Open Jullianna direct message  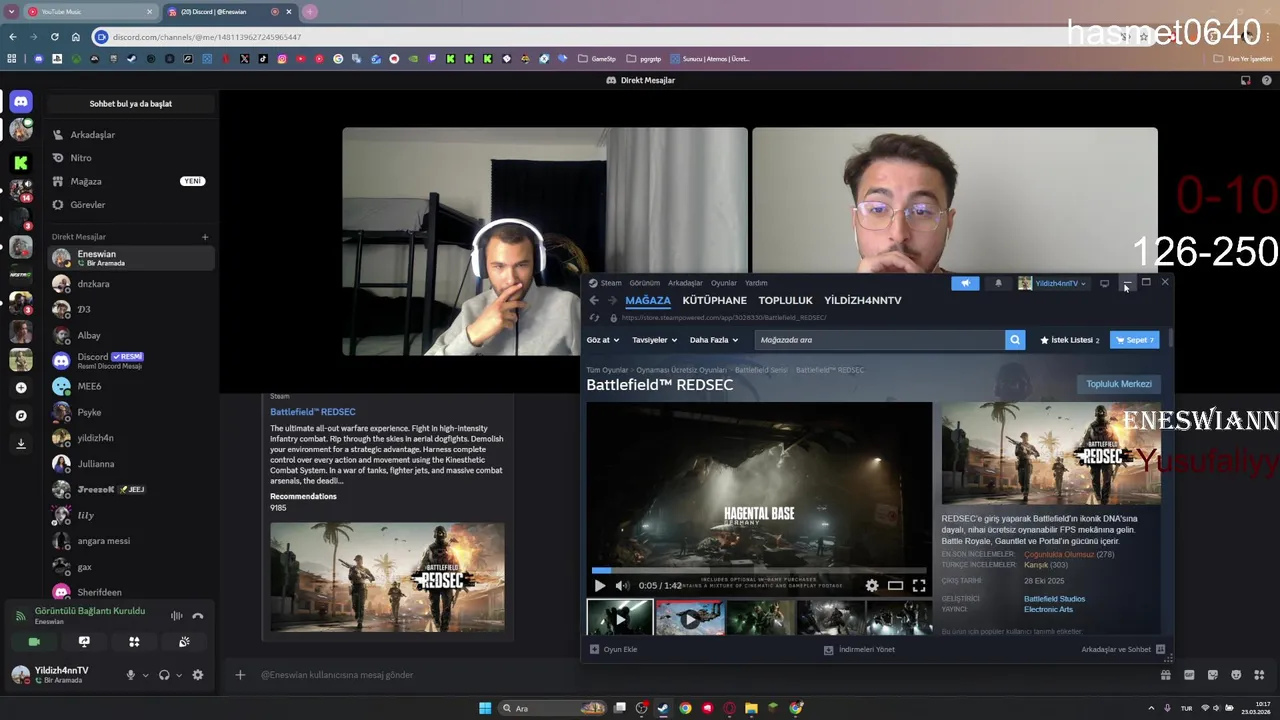[130, 464]
